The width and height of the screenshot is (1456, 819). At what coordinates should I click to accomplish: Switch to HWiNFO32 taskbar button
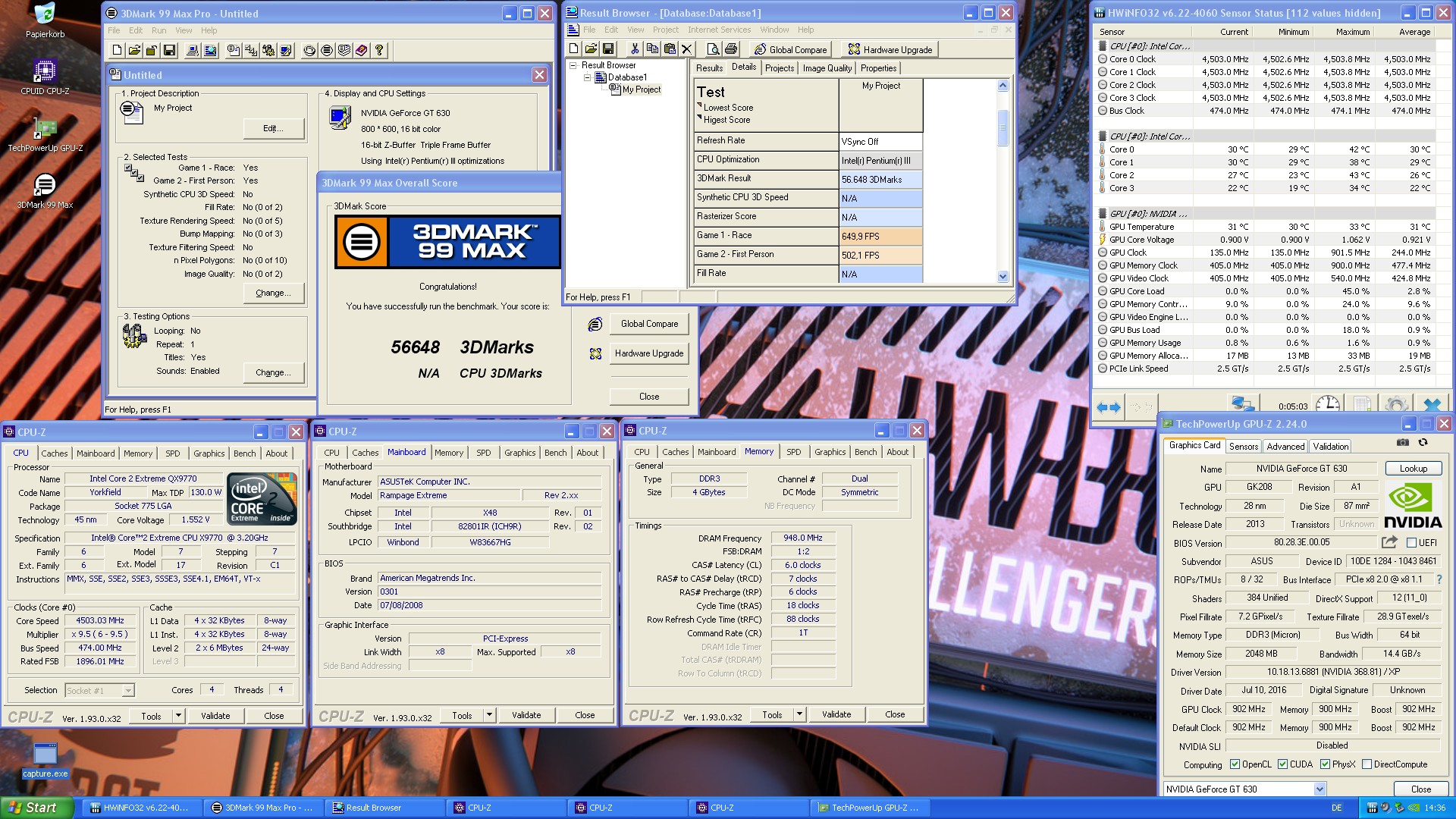(142, 808)
